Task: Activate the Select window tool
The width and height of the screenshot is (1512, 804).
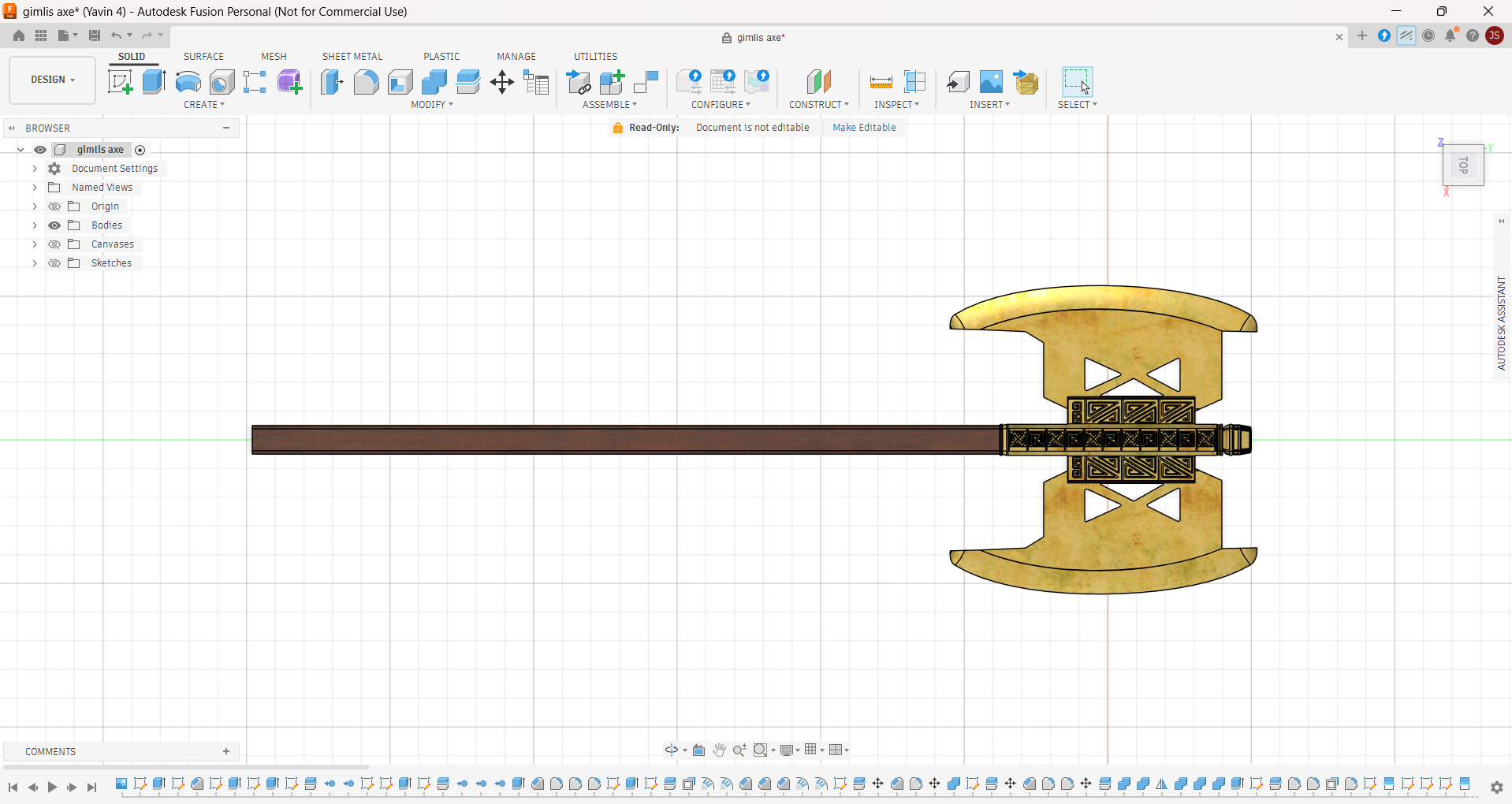Action: (1077, 82)
